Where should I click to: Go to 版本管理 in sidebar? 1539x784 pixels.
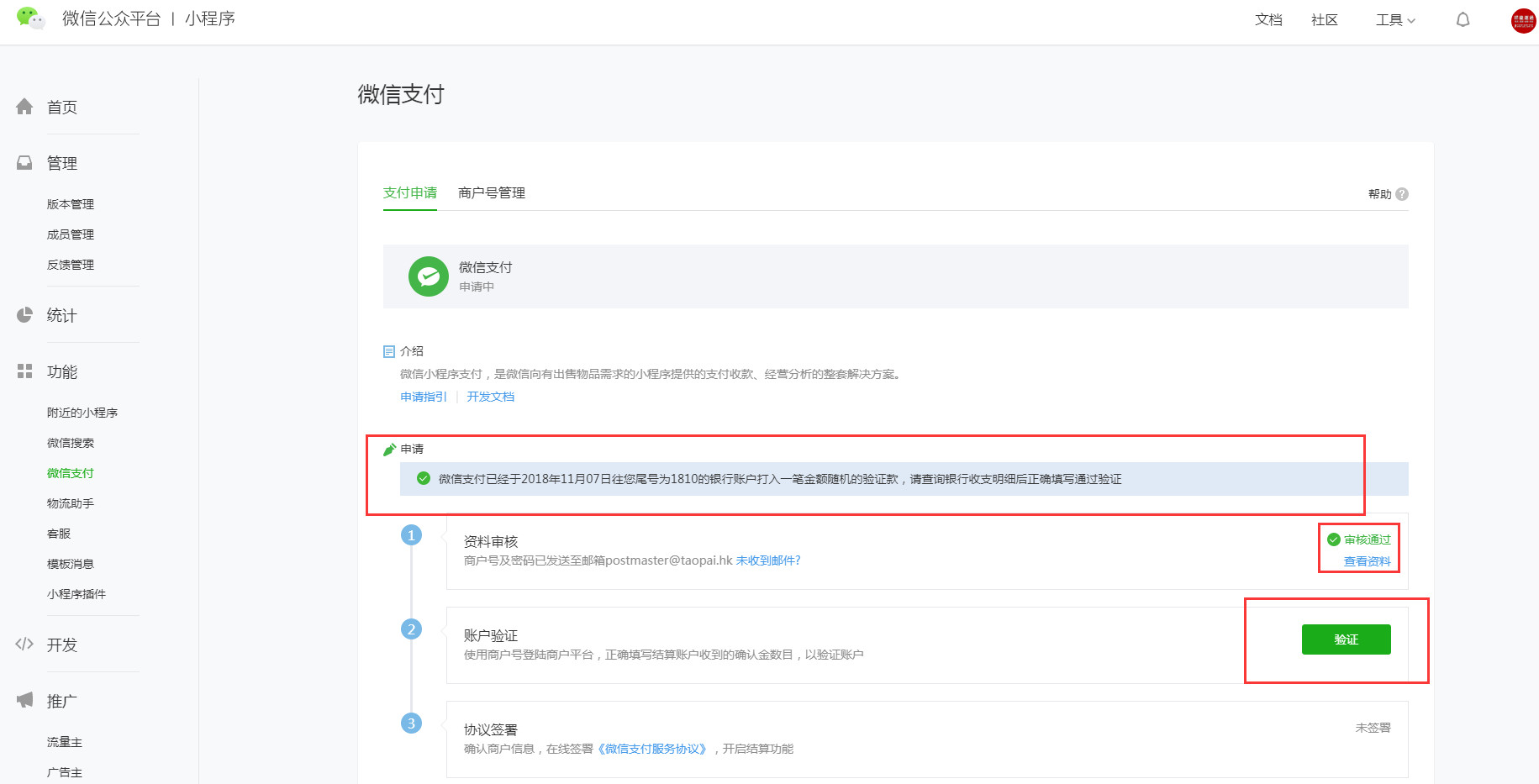[71, 204]
